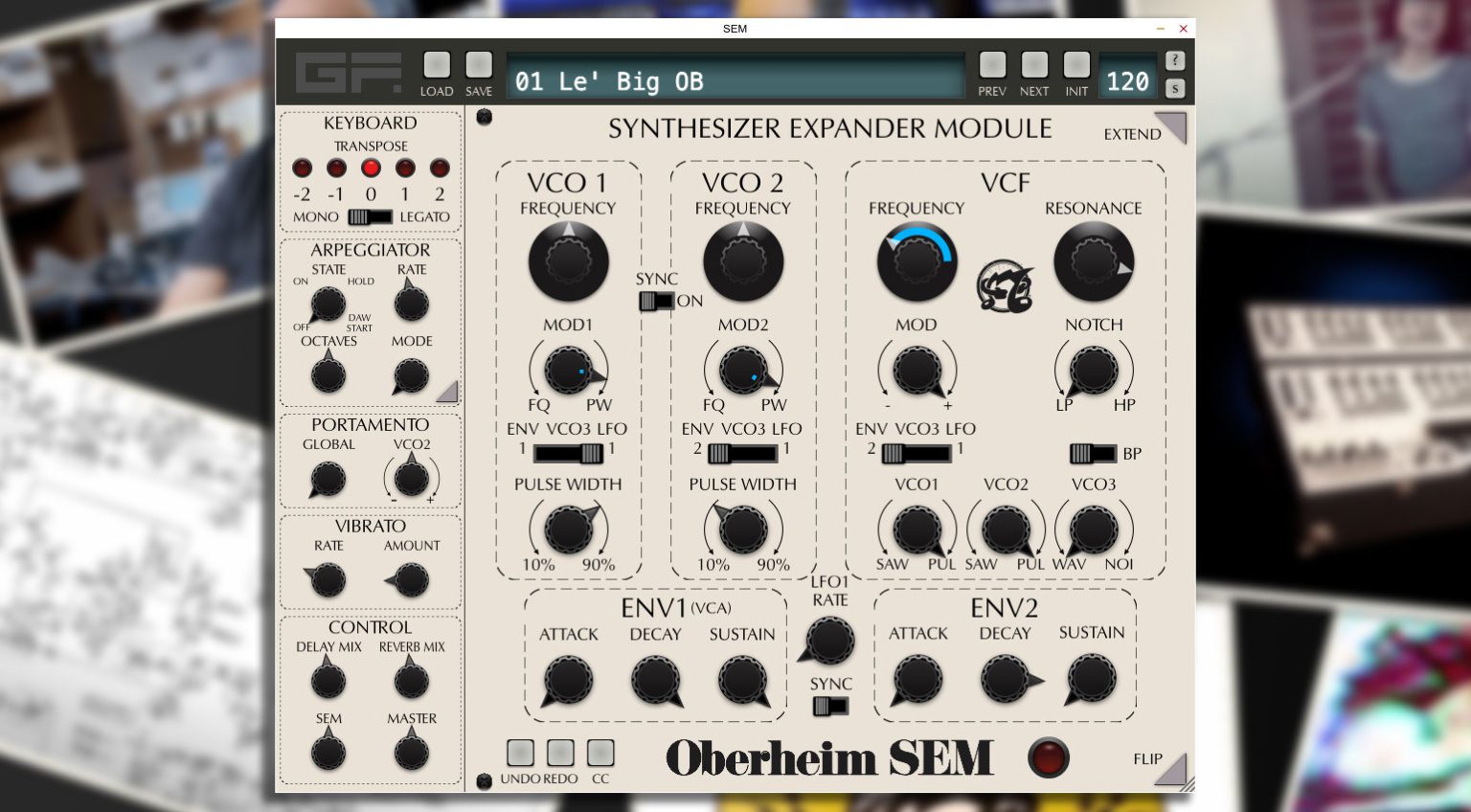Click the "S" icon beside the tempo display
Screen dimensions: 1471x812
pos(1175,88)
